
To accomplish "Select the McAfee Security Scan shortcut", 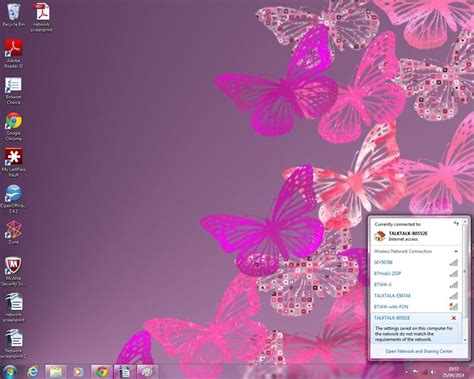I will point(14,272).
